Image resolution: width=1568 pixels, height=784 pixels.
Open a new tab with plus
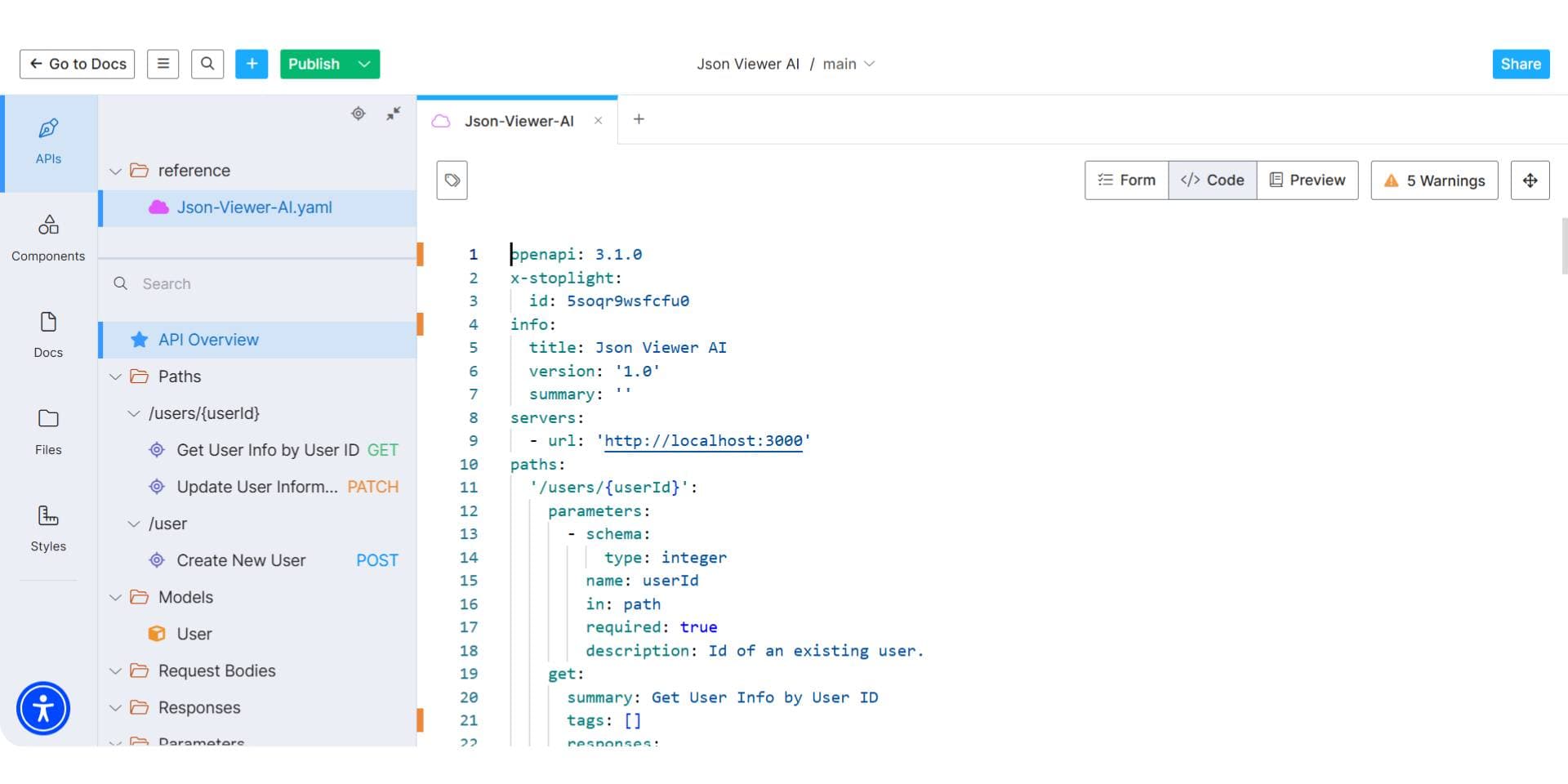coord(639,119)
